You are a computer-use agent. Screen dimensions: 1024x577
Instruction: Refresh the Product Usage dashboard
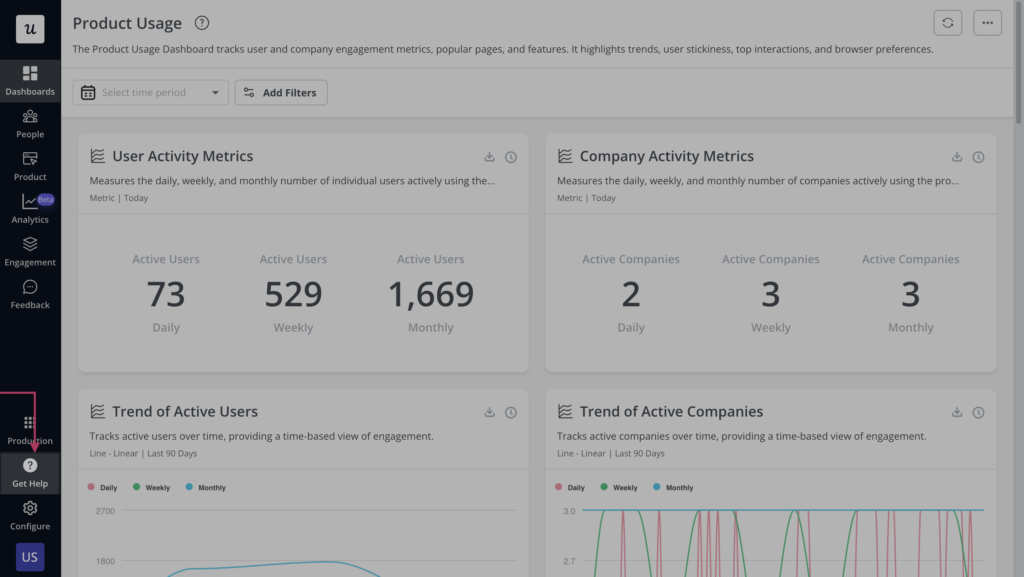click(x=947, y=22)
